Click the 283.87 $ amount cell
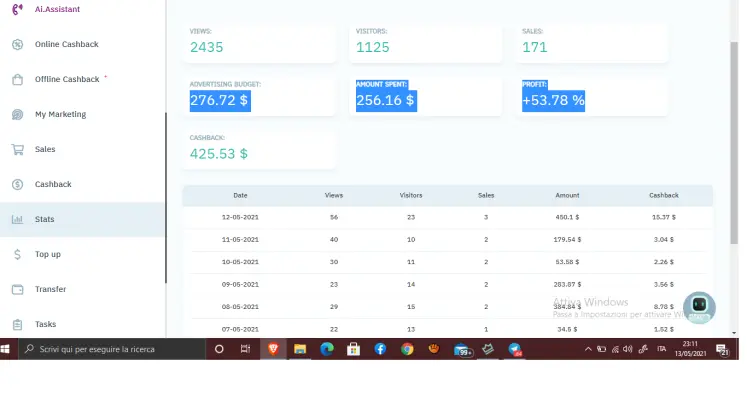The height and width of the screenshot is (420, 747). pyautogui.click(x=567, y=284)
